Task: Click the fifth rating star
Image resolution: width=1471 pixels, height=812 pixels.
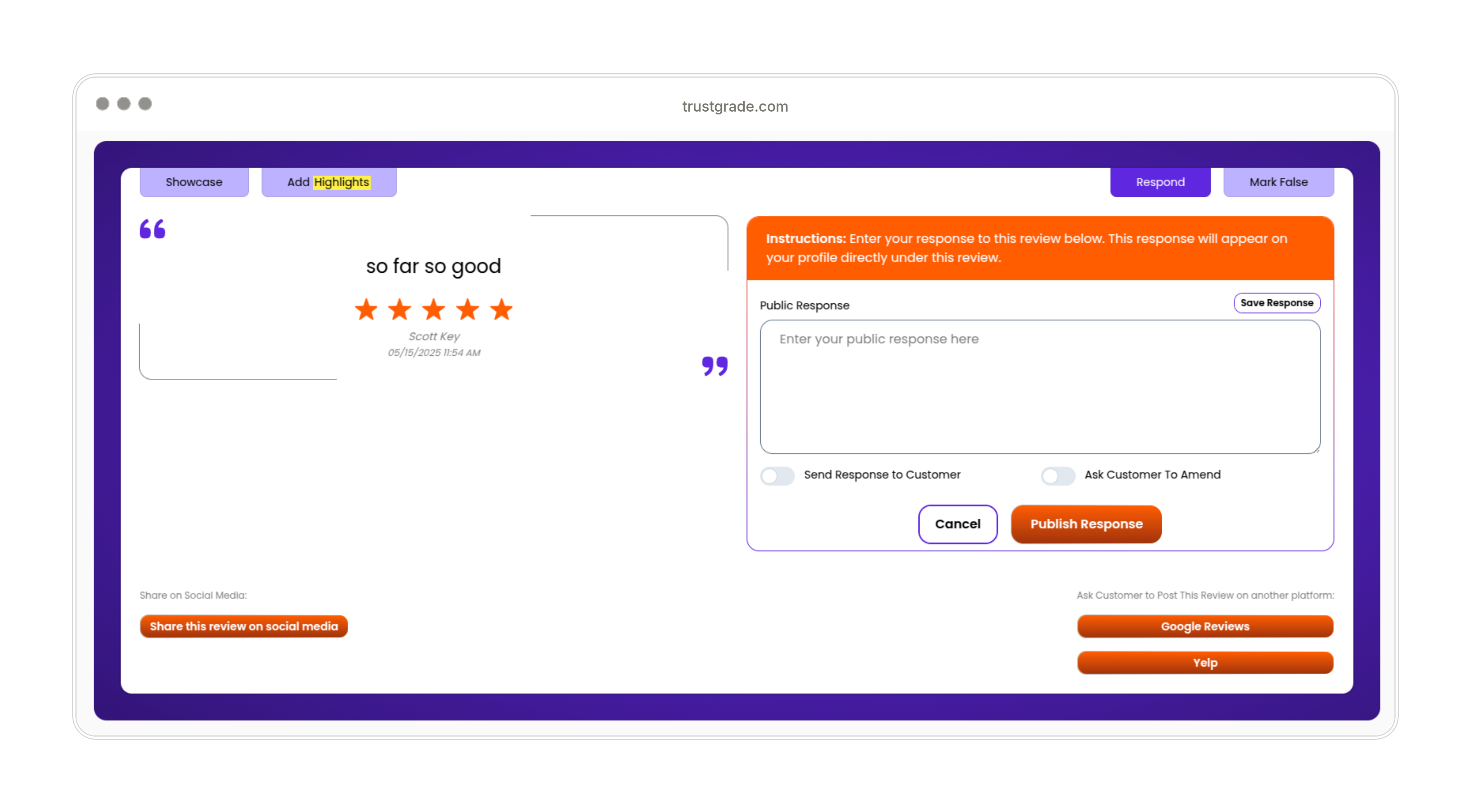Action: [502, 310]
